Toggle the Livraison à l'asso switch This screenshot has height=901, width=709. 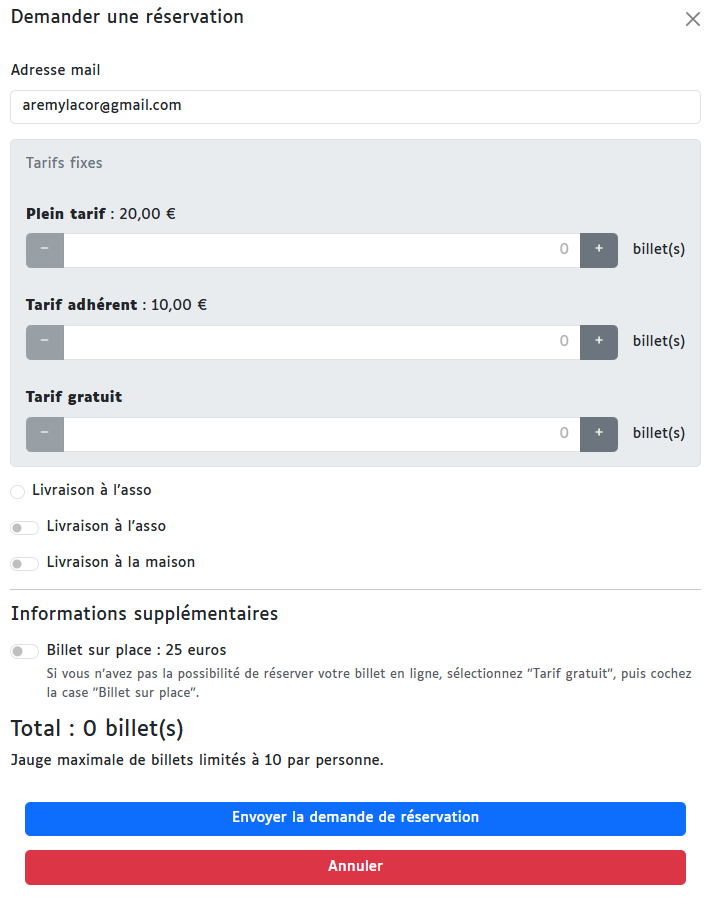(x=24, y=527)
